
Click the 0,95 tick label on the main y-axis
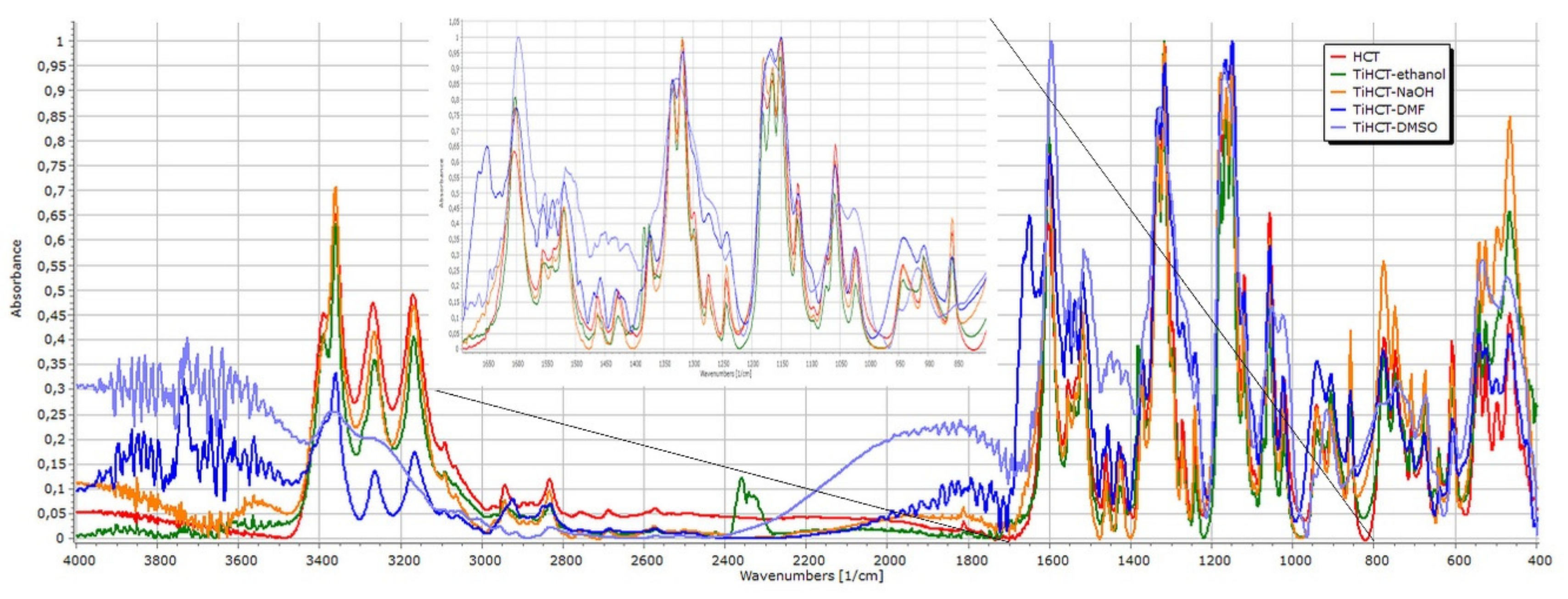(x=50, y=66)
